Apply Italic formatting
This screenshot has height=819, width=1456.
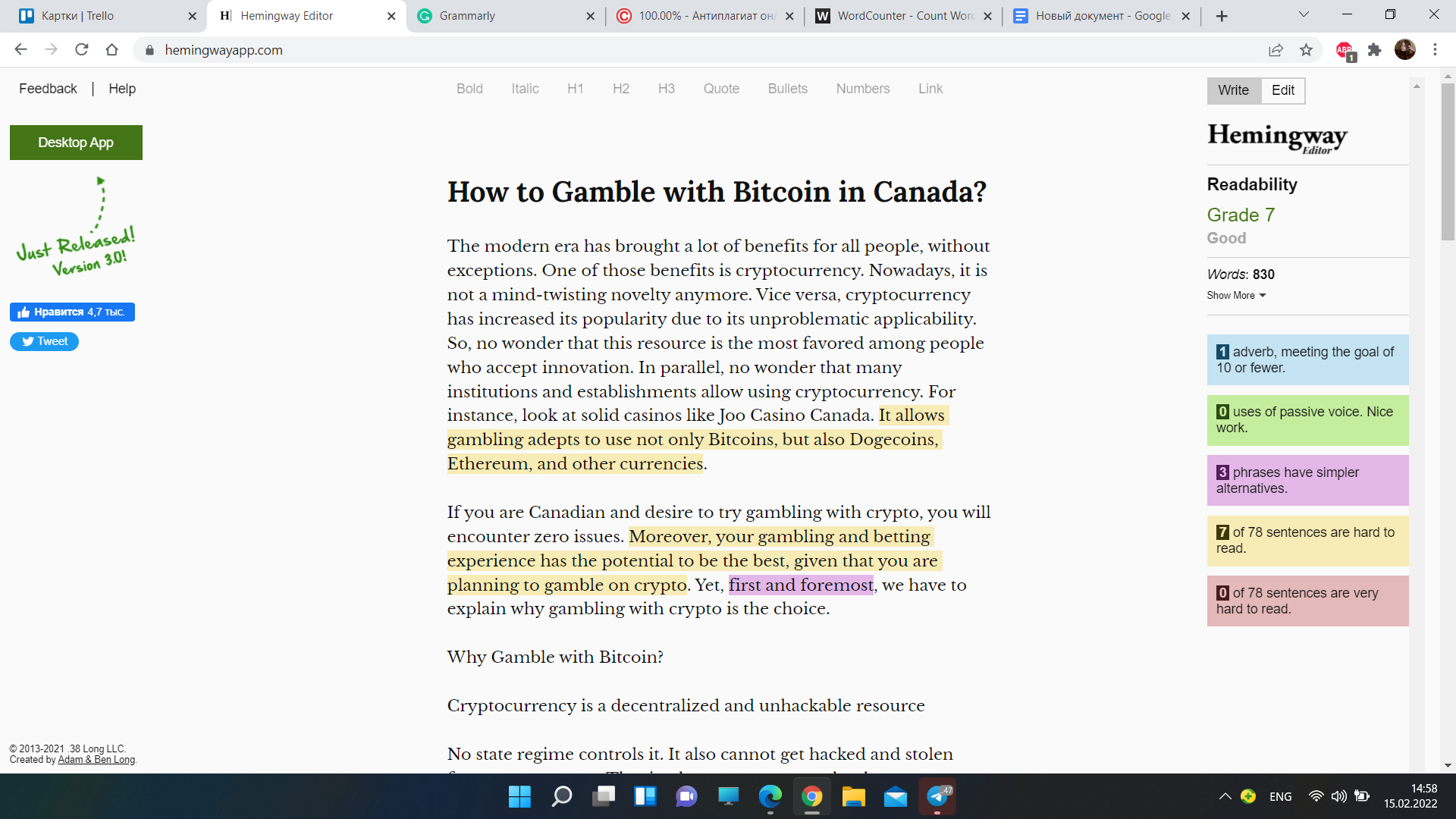[525, 89]
